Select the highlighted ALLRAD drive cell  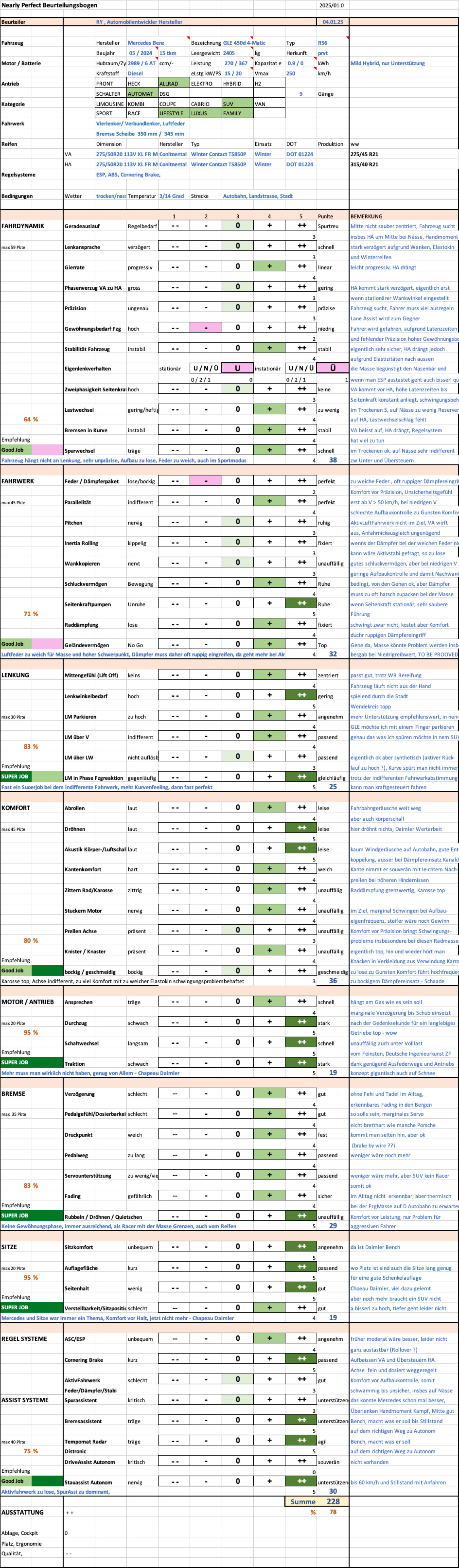173,83
